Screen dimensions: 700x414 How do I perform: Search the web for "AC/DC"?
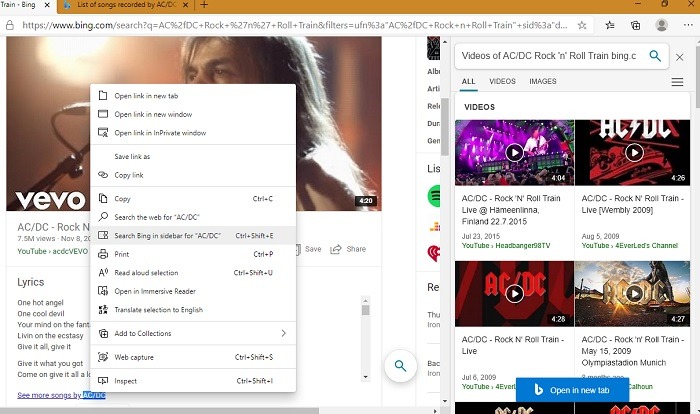coord(193,217)
